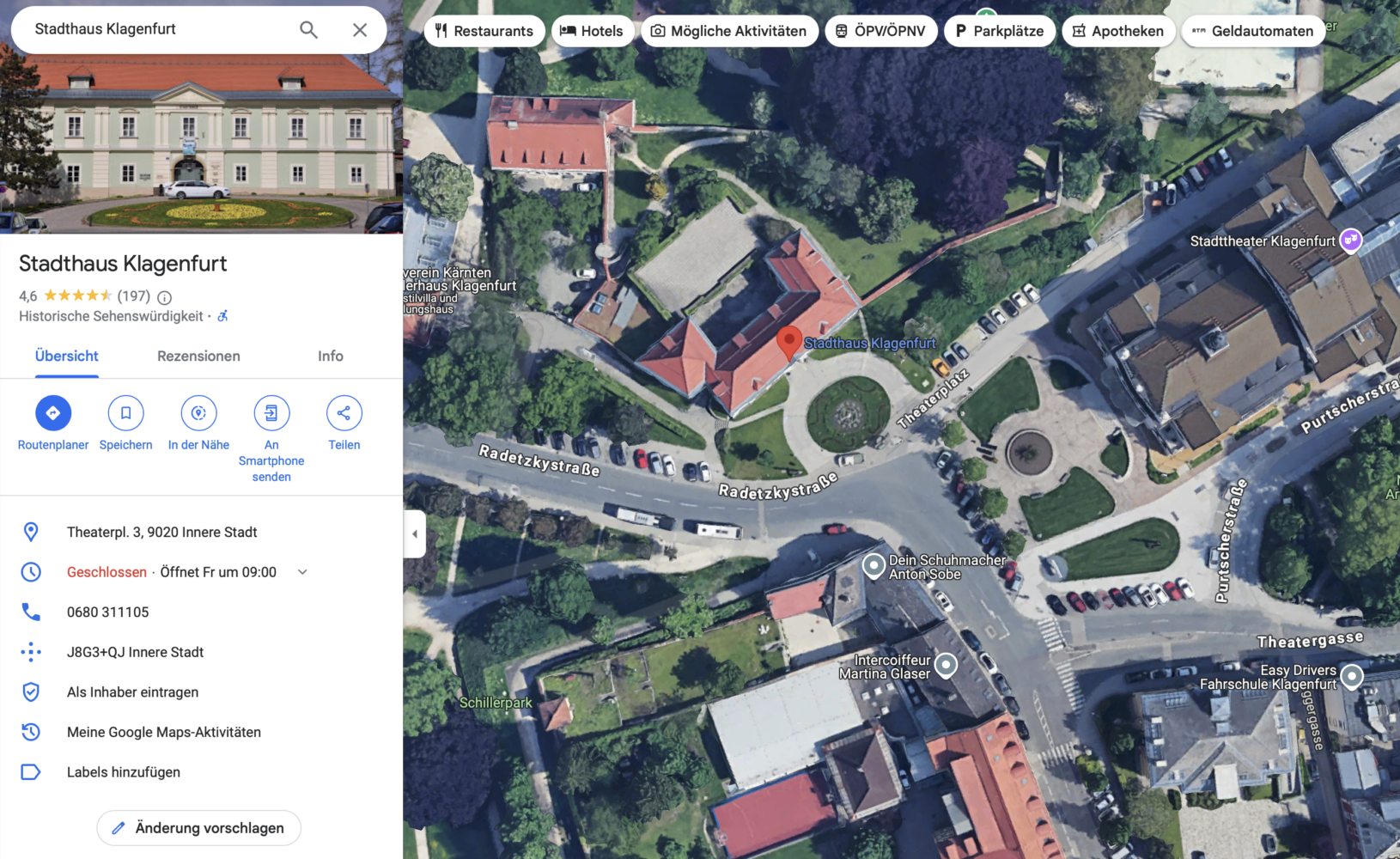This screenshot has width=1400, height=859.
Task: Click the red Stadthaus Klagenfurt map pin
Action: [789, 343]
